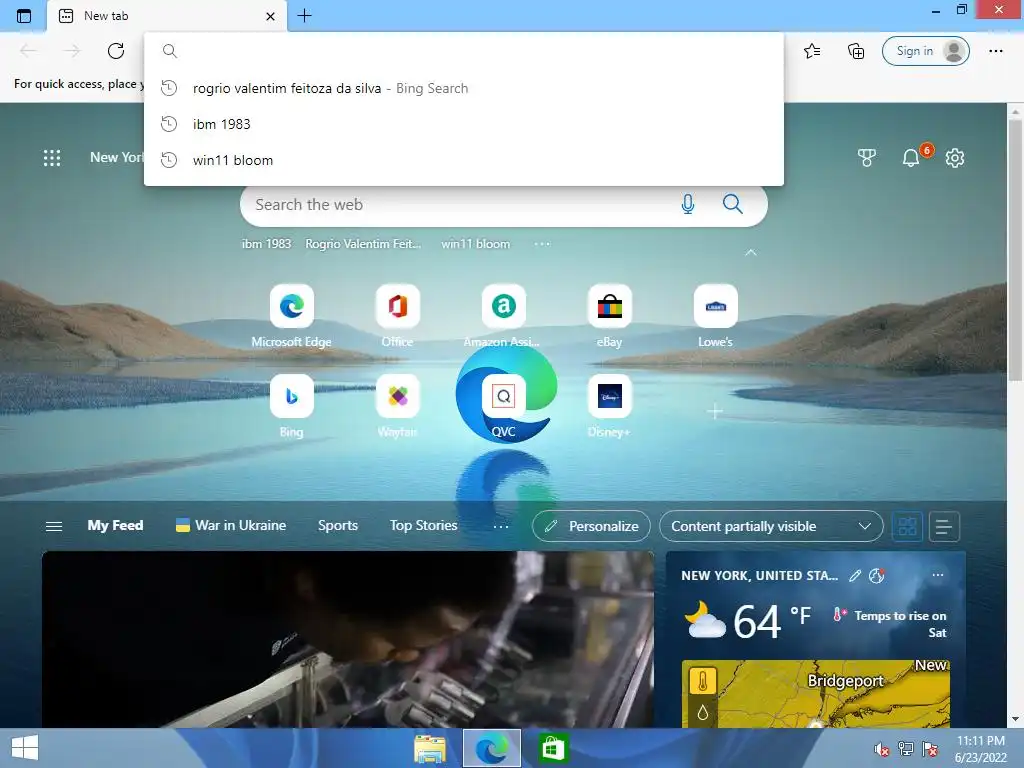
Task: Select the War in Ukraine tab
Action: 231,526
